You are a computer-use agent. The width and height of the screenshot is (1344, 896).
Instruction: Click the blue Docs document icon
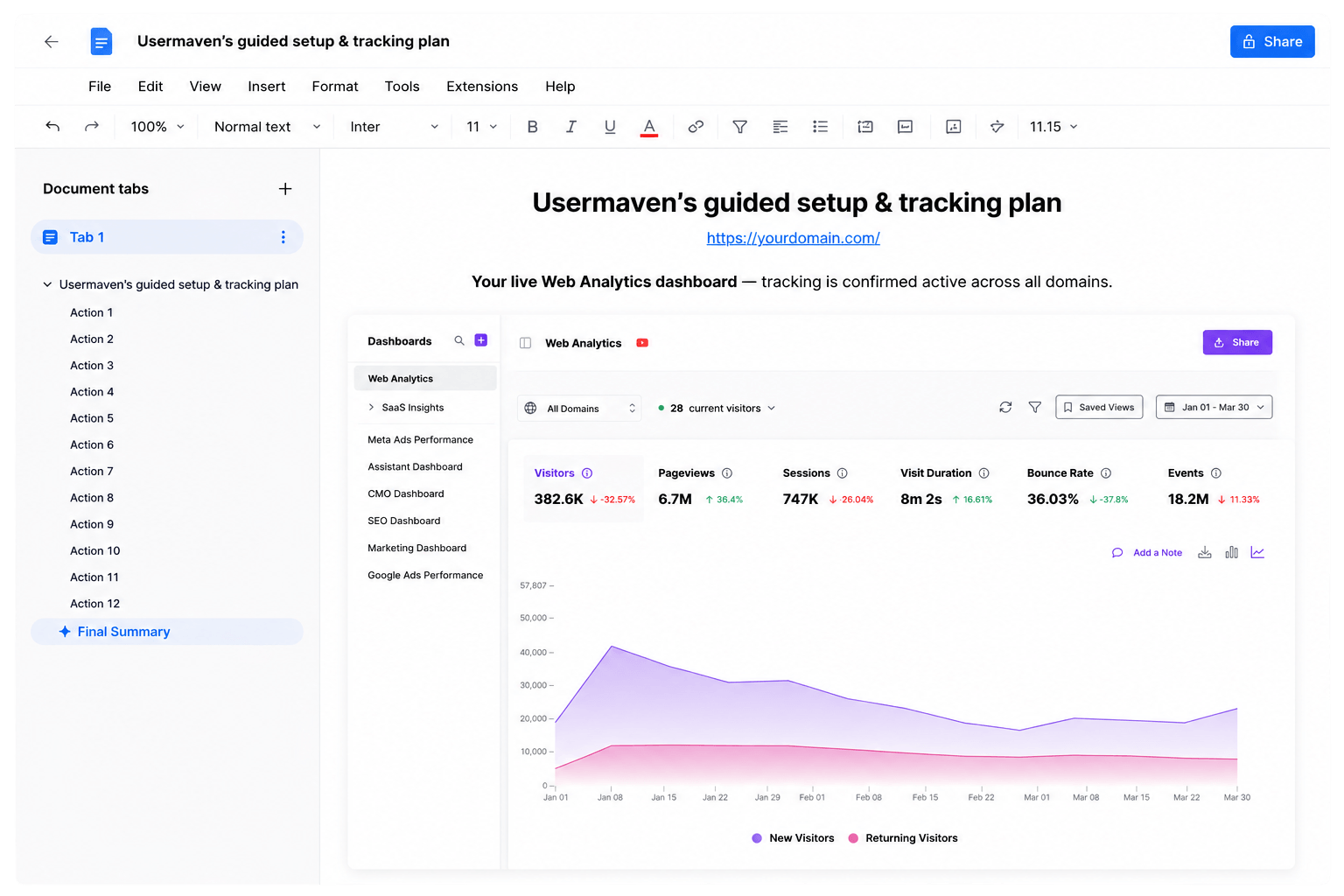(x=101, y=41)
